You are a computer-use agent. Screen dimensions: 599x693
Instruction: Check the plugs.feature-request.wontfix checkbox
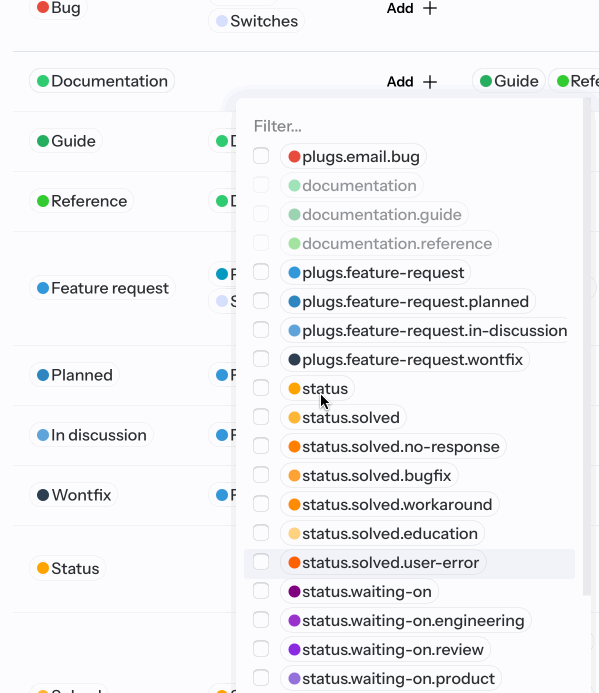(x=261, y=359)
